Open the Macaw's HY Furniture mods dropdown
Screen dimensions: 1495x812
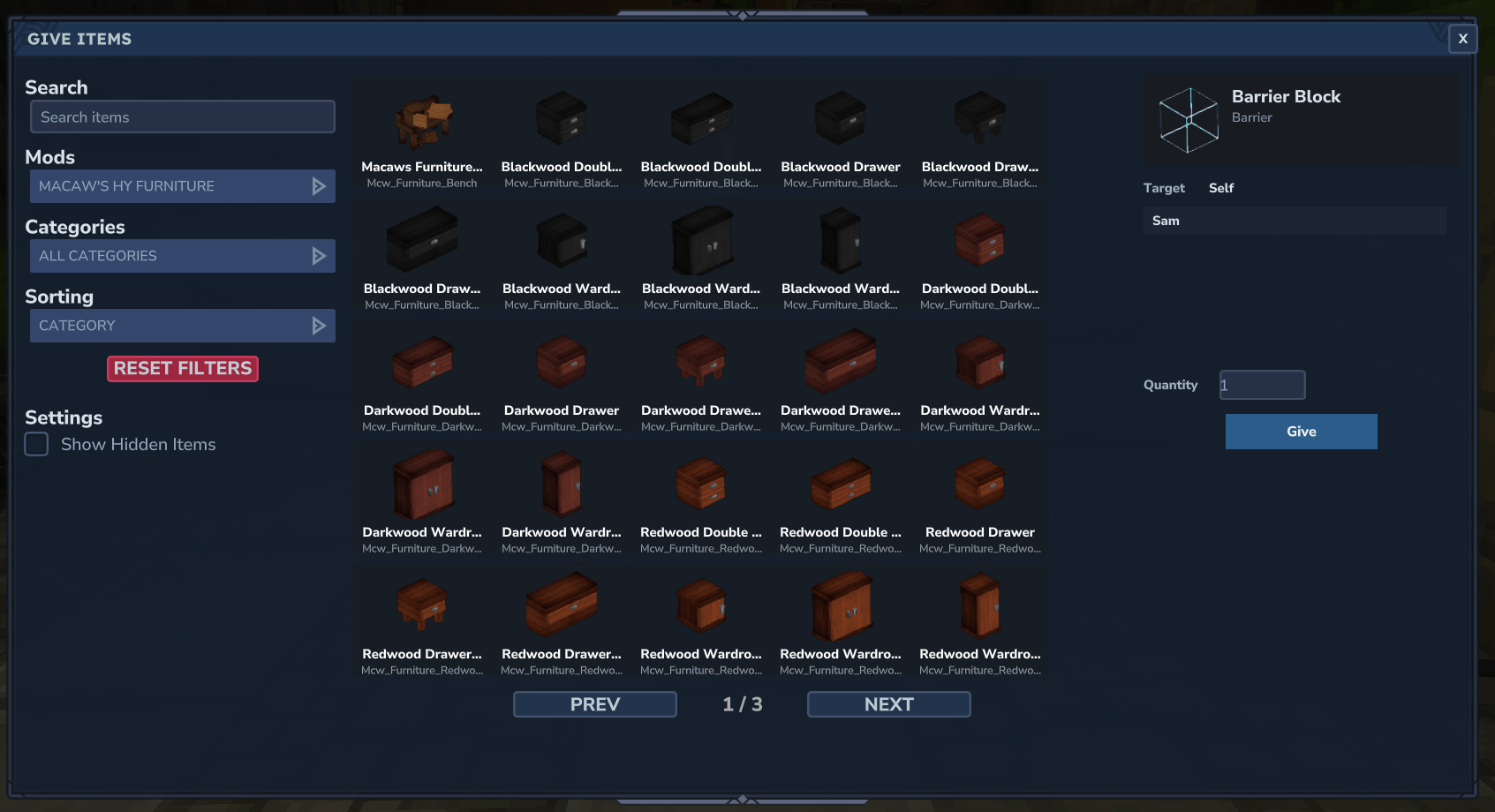click(182, 186)
